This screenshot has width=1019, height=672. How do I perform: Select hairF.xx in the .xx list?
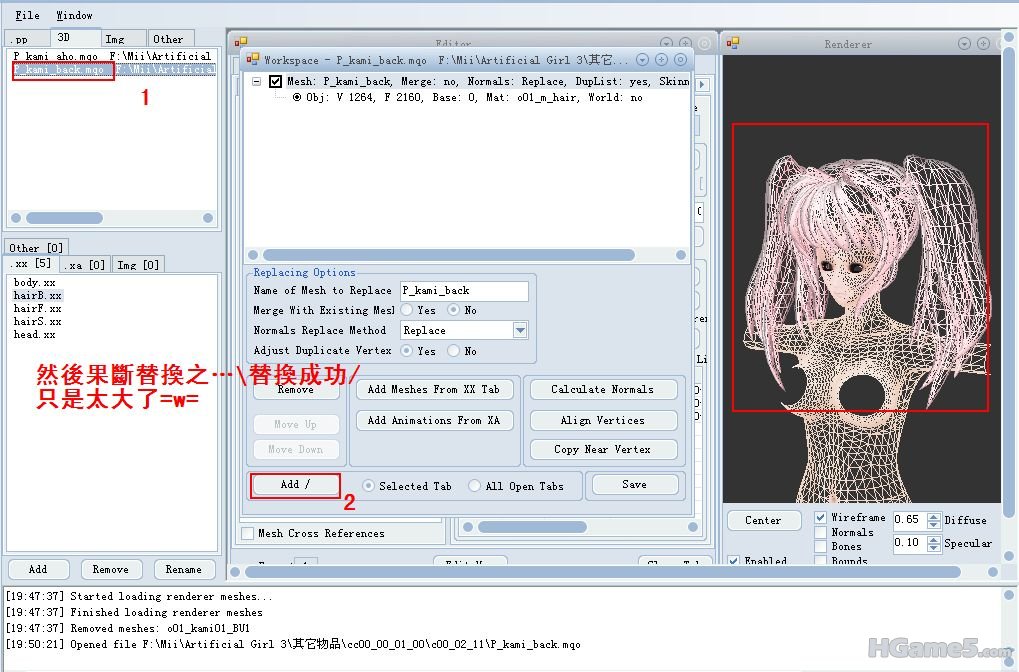(x=38, y=309)
